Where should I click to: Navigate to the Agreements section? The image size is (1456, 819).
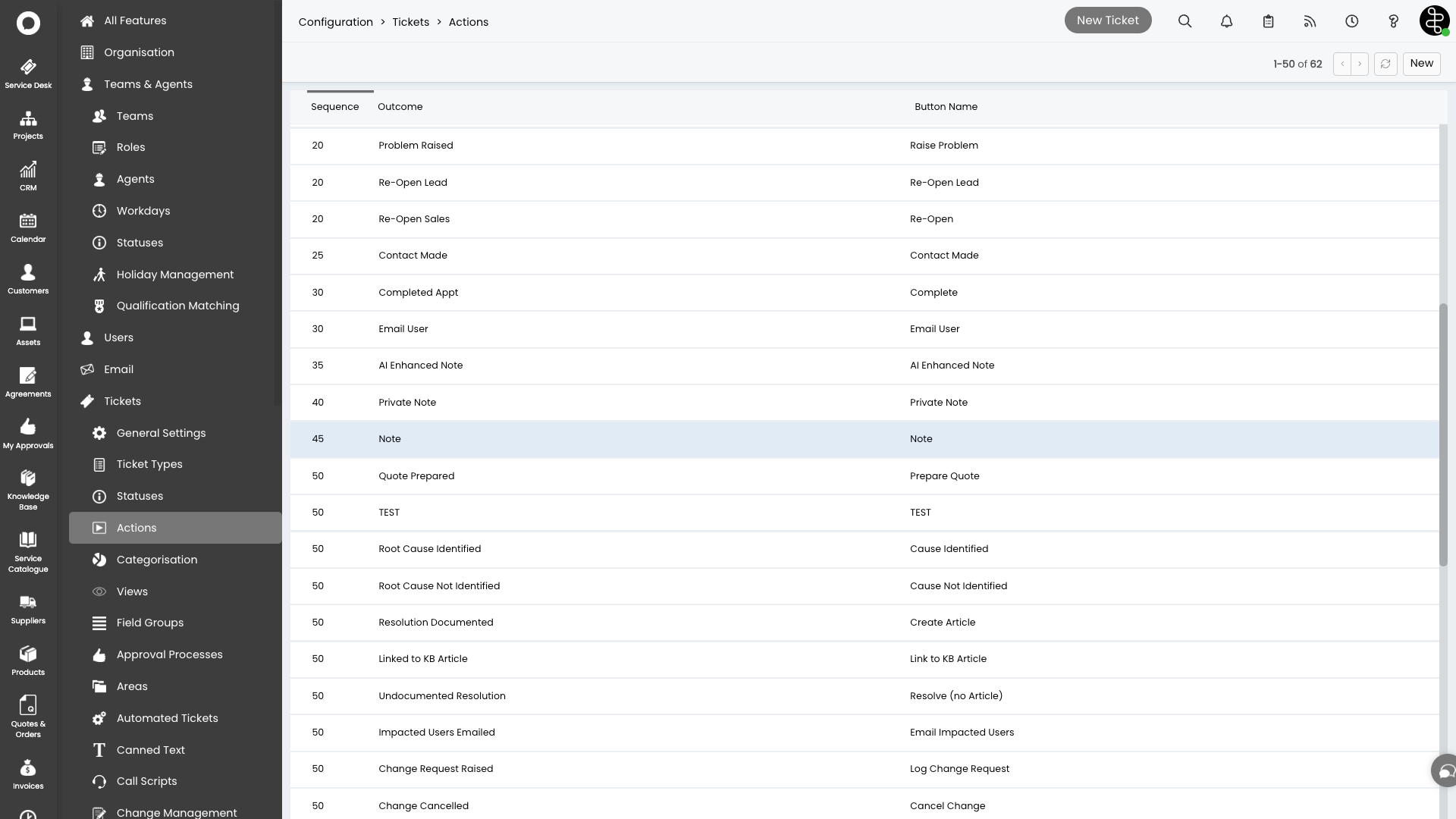click(28, 382)
